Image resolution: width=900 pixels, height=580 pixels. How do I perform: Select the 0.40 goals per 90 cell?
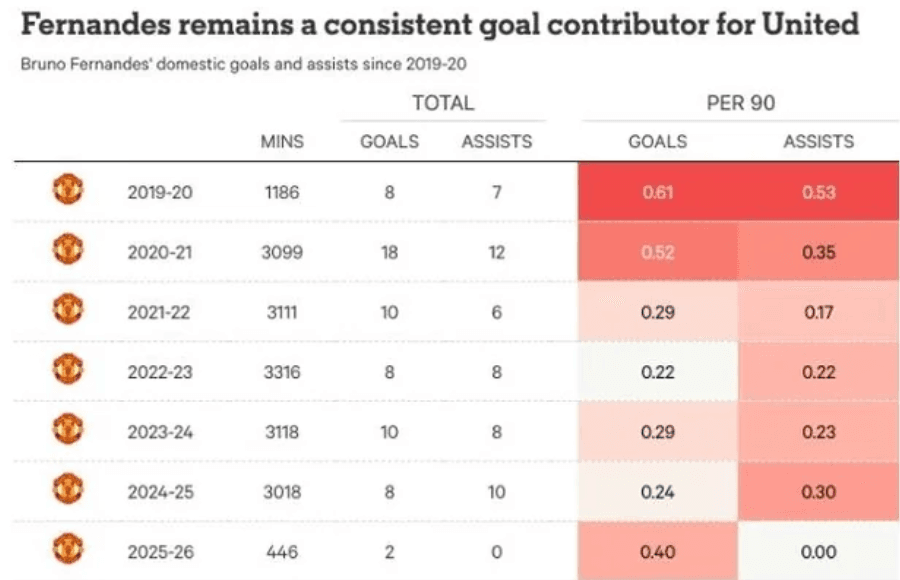tap(657, 551)
